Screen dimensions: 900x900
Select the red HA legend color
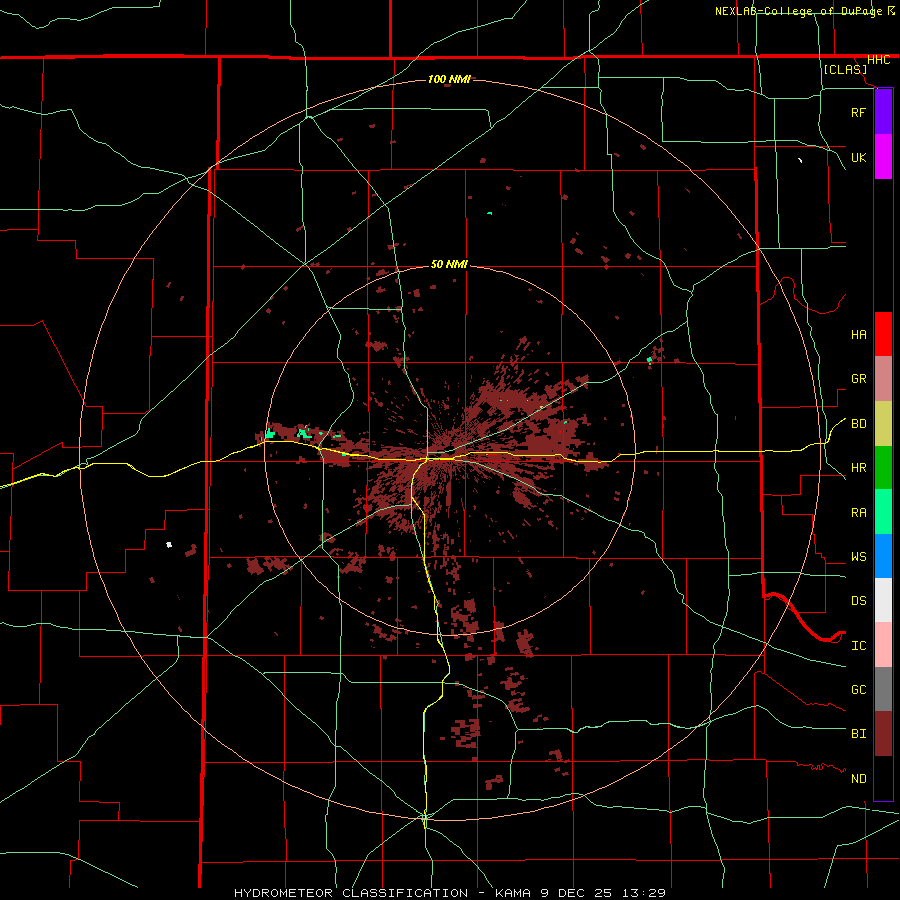[883, 334]
